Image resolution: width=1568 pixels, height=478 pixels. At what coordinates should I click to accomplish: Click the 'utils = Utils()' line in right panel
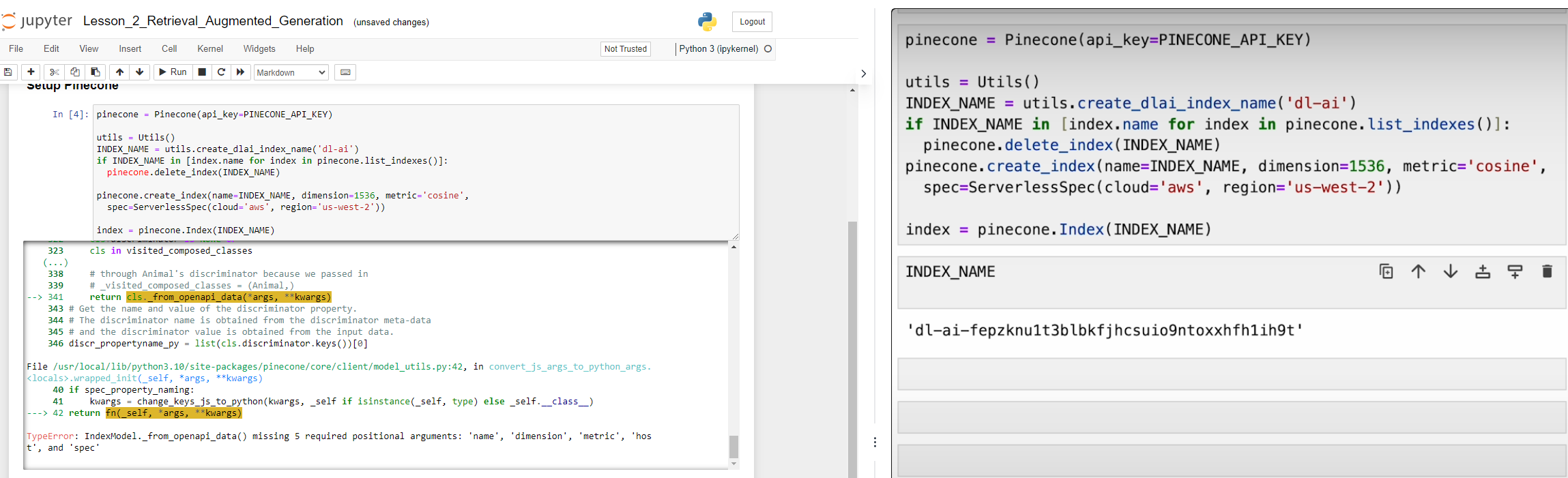972,82
